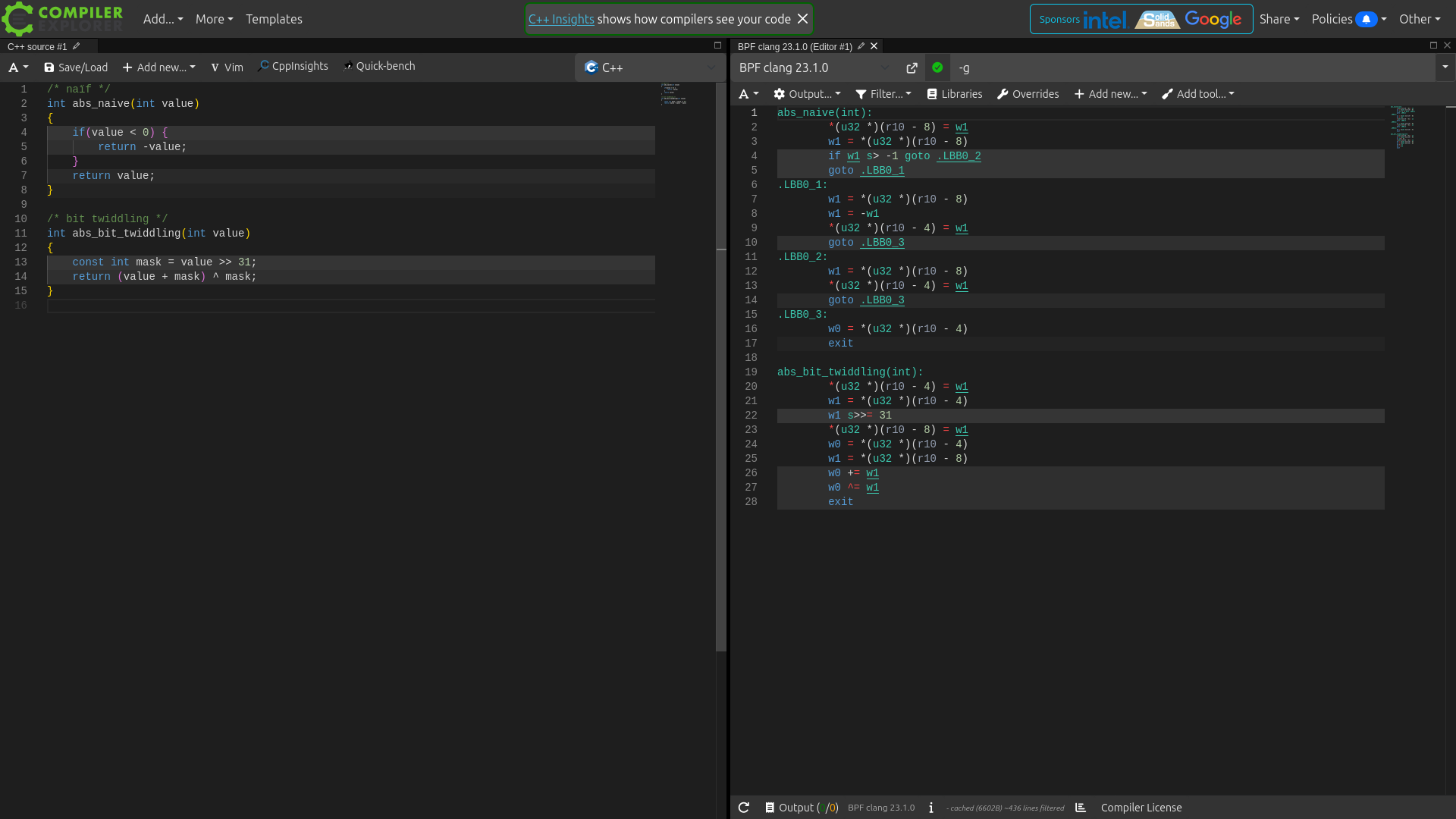Close the BPF clang compiler tab

click(874, 46)
